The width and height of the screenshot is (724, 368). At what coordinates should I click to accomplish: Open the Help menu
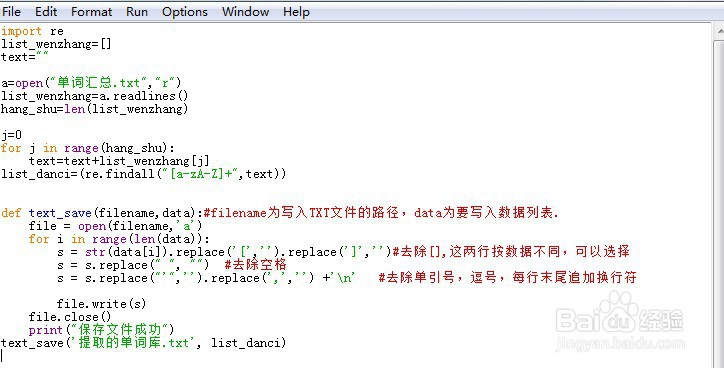click(296, 12)
